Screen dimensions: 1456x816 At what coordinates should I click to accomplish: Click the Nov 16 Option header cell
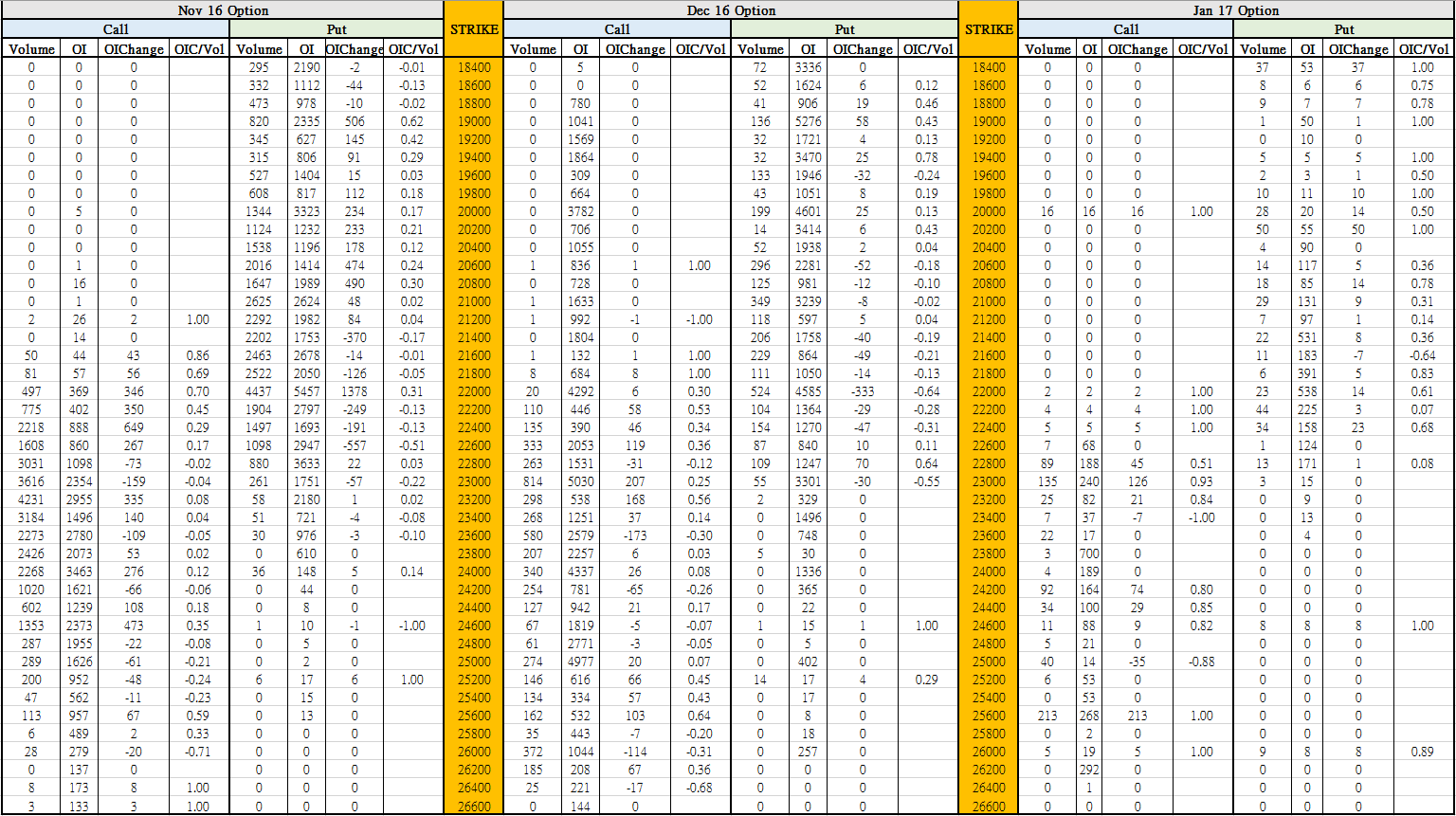(x=223, y=10)
